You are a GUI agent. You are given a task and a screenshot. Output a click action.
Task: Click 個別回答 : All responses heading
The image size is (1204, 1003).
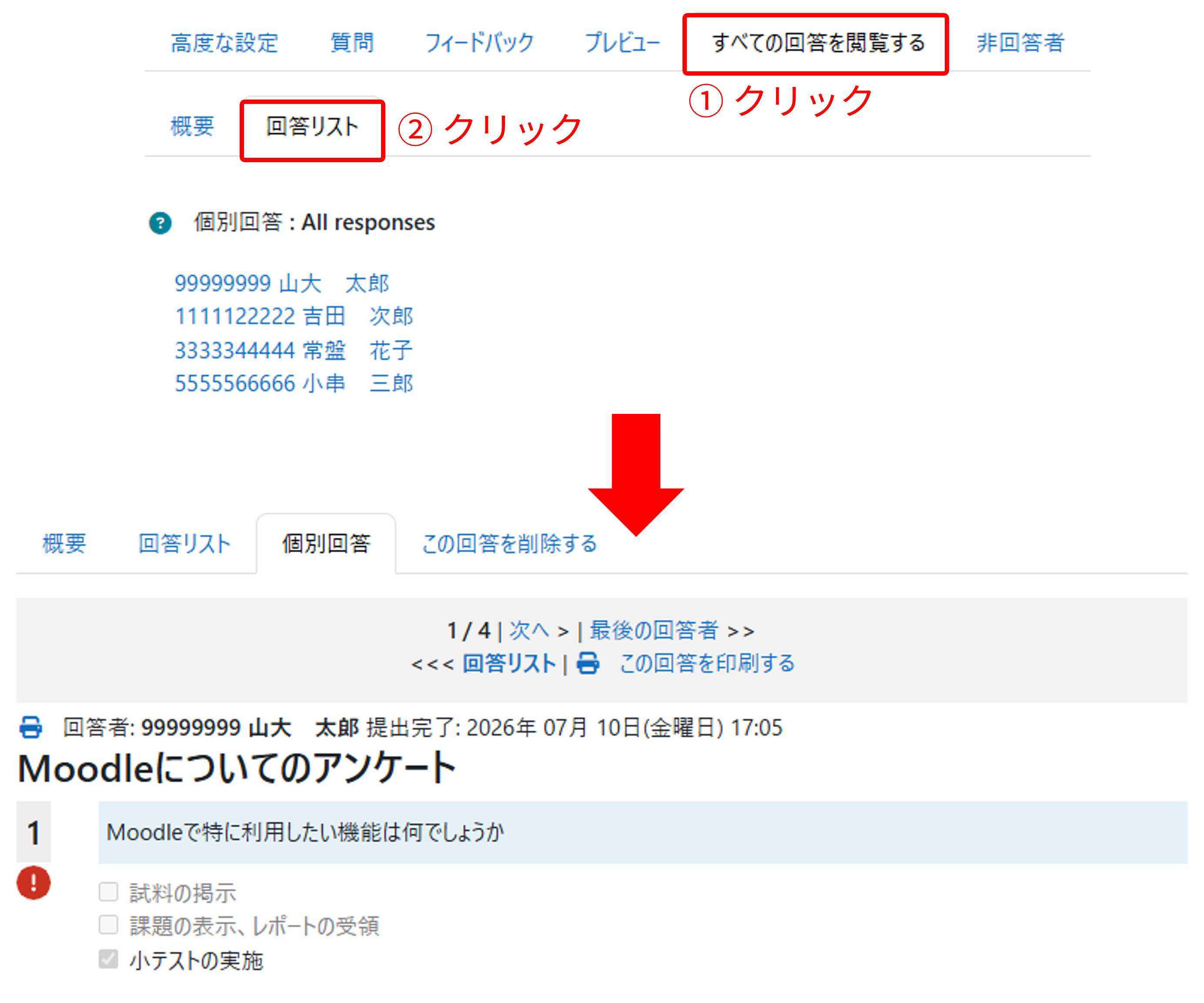(x=315, y=222)
